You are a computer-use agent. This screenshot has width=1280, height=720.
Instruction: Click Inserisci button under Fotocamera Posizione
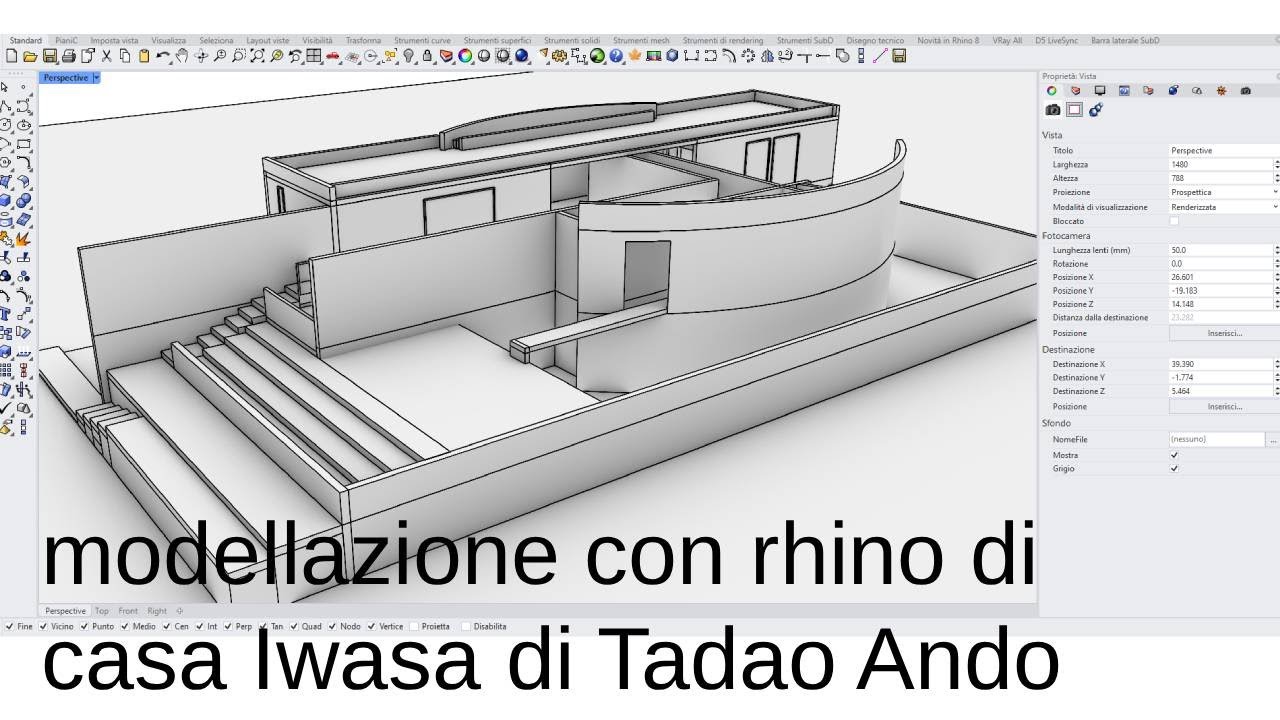click(x=1224, y=333)
